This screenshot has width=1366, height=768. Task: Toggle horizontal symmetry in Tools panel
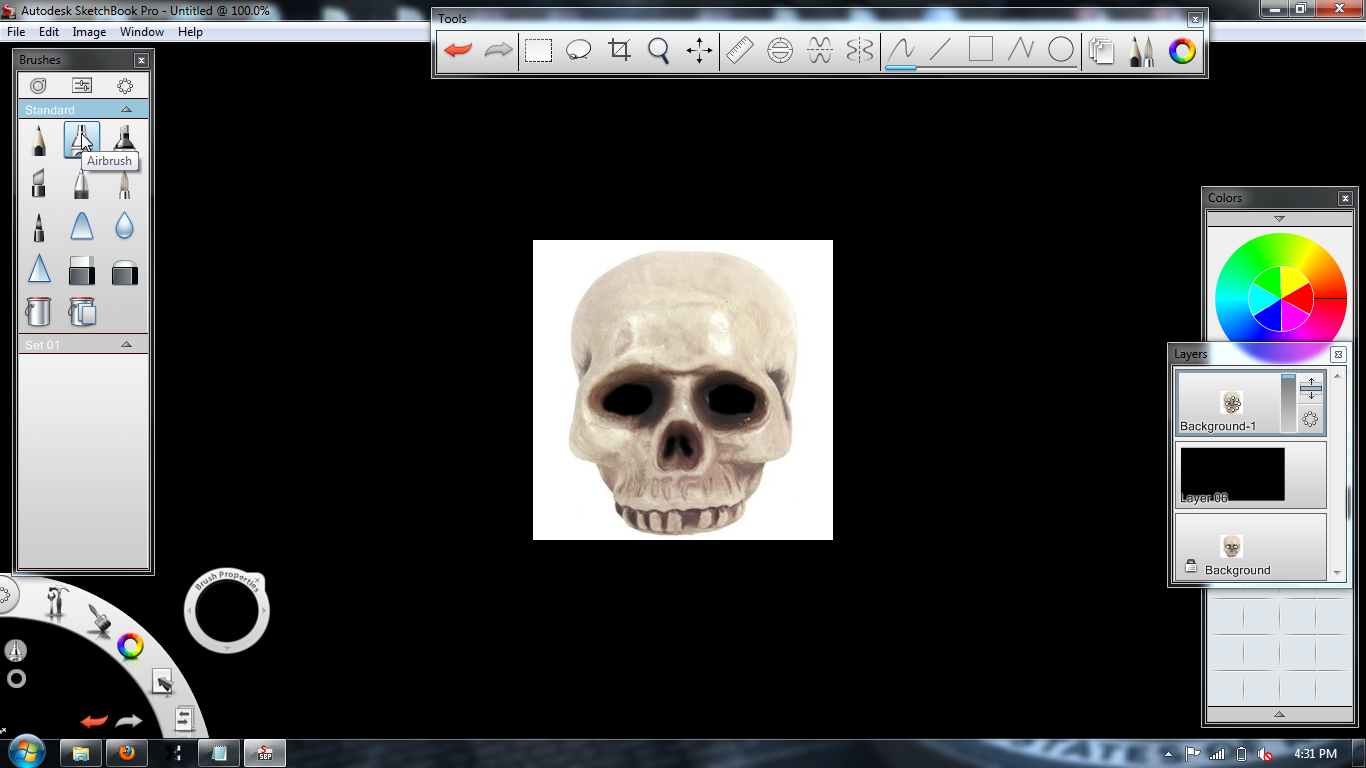[x=820, y=50]
